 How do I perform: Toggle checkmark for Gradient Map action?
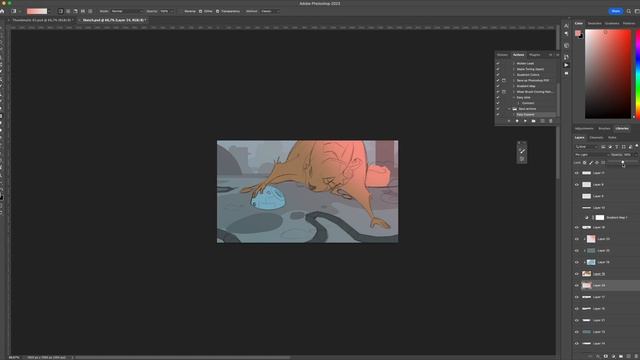498,86
